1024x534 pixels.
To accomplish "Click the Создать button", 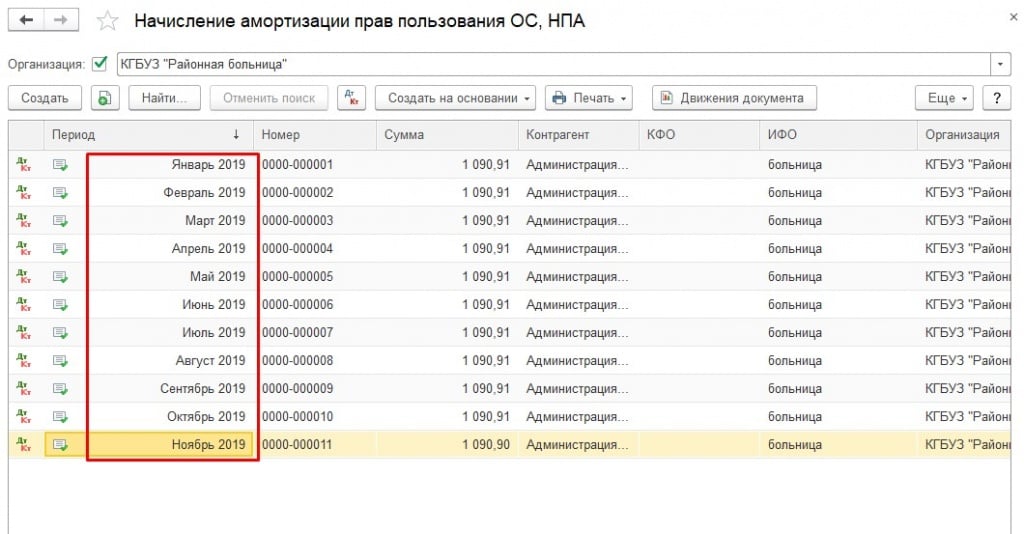I will click(x=45, y=98).
